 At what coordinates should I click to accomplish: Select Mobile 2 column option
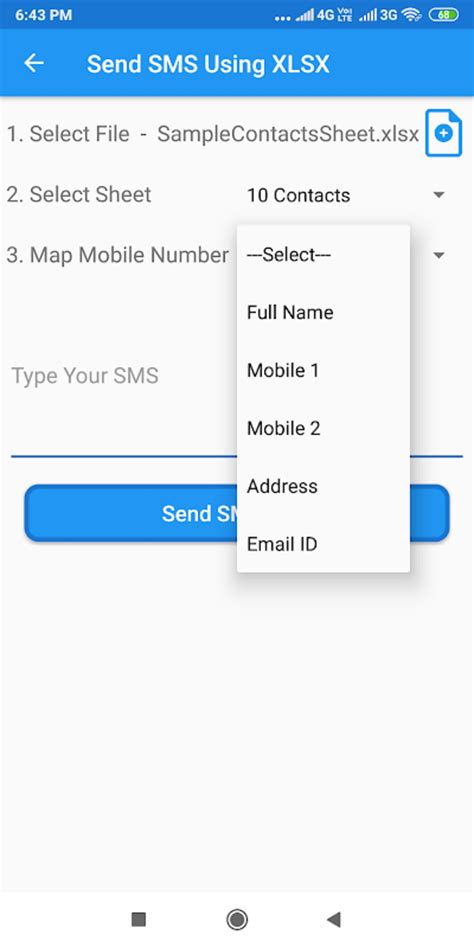323,429
